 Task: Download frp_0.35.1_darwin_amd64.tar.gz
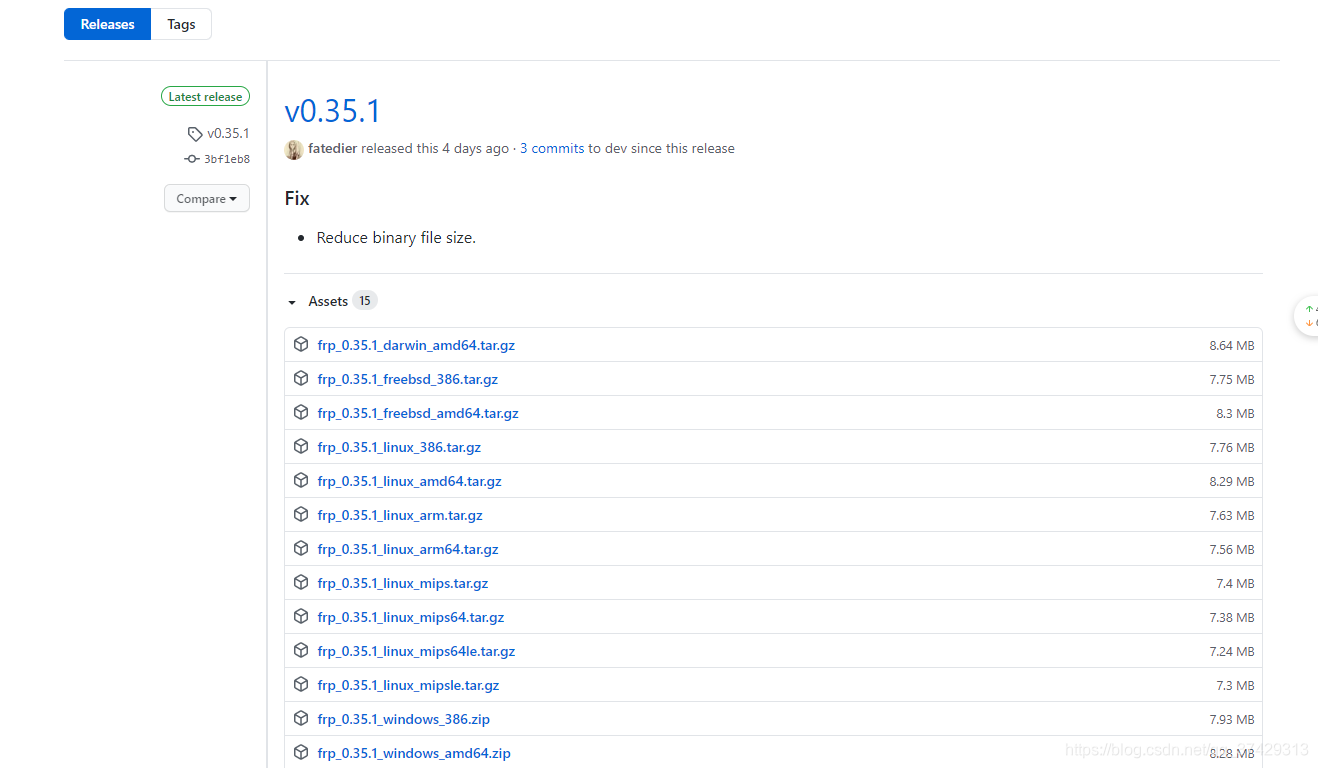click(x=416, y=345)
